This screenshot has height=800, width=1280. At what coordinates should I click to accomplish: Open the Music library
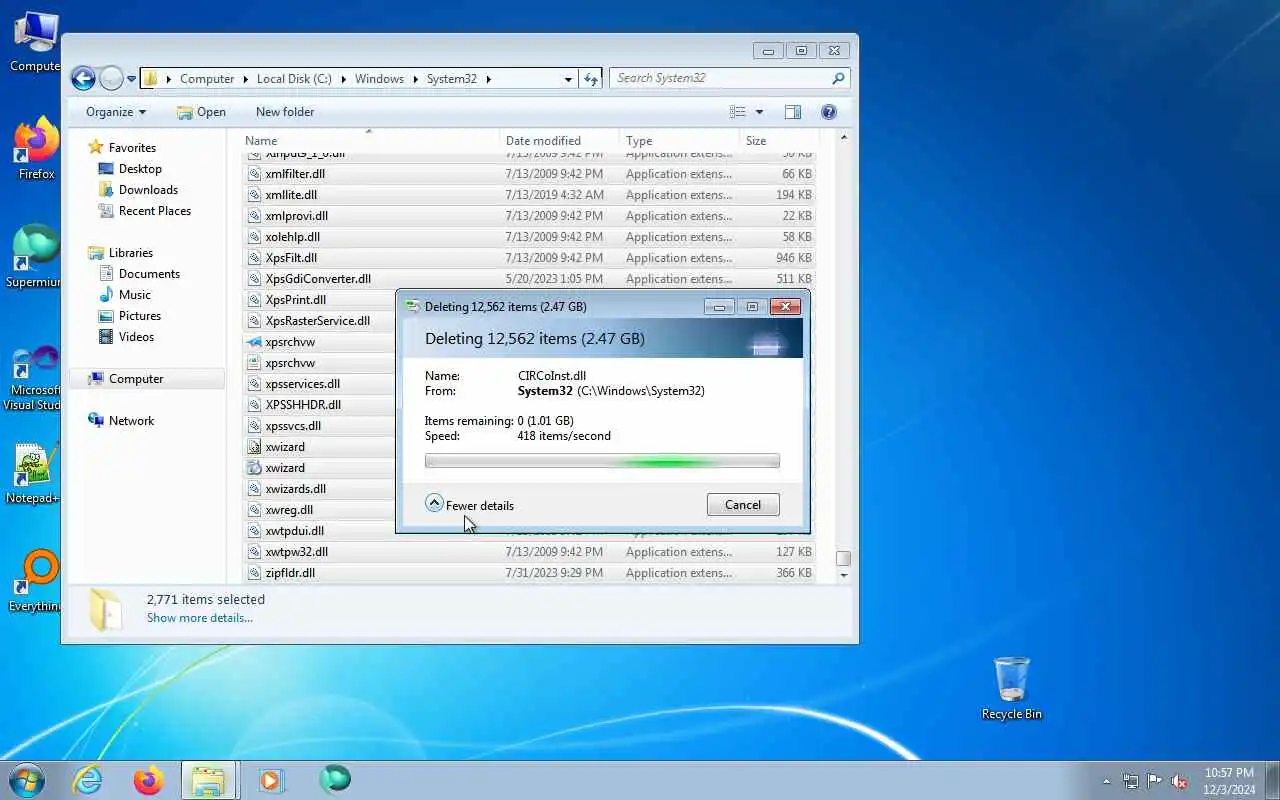pyautogui.click(x=134, y=295)
